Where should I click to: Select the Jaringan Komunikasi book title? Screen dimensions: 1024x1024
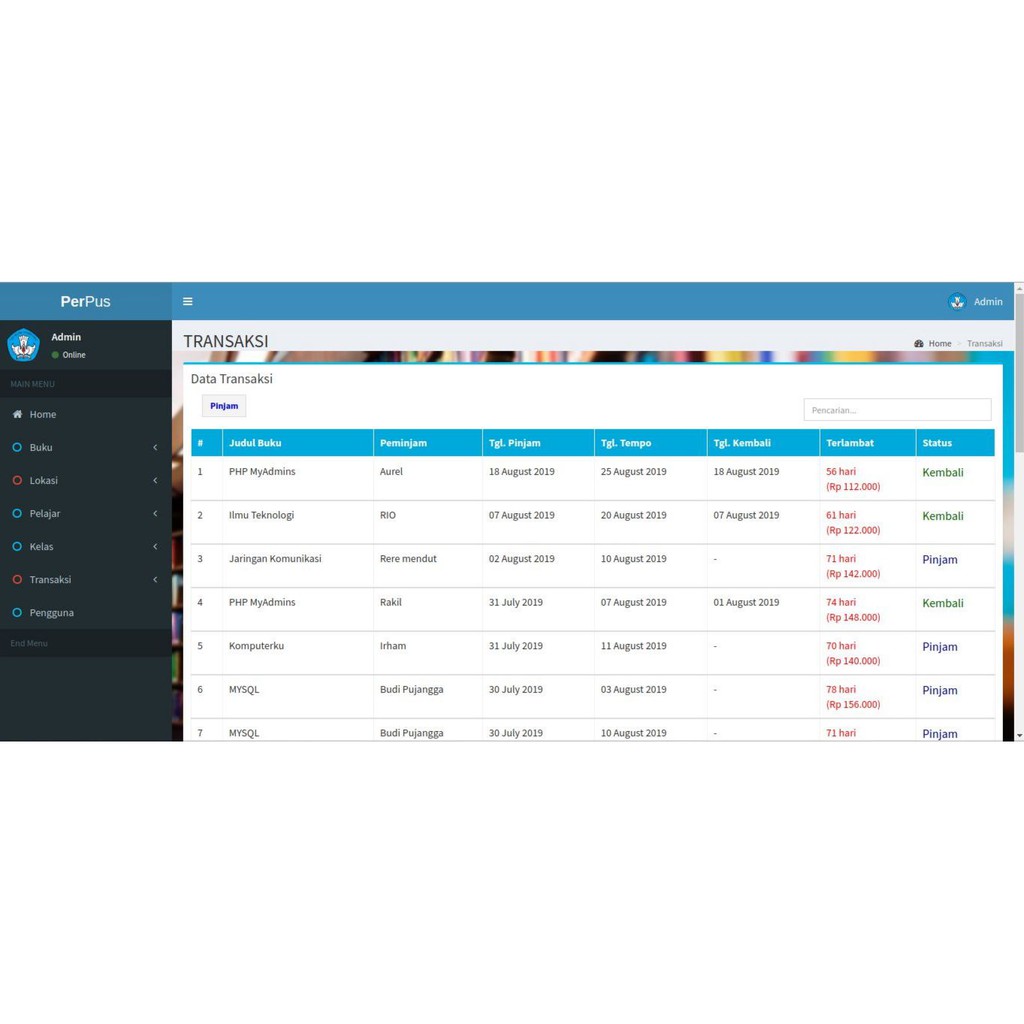pyautogui.click(x=275, y=559)
